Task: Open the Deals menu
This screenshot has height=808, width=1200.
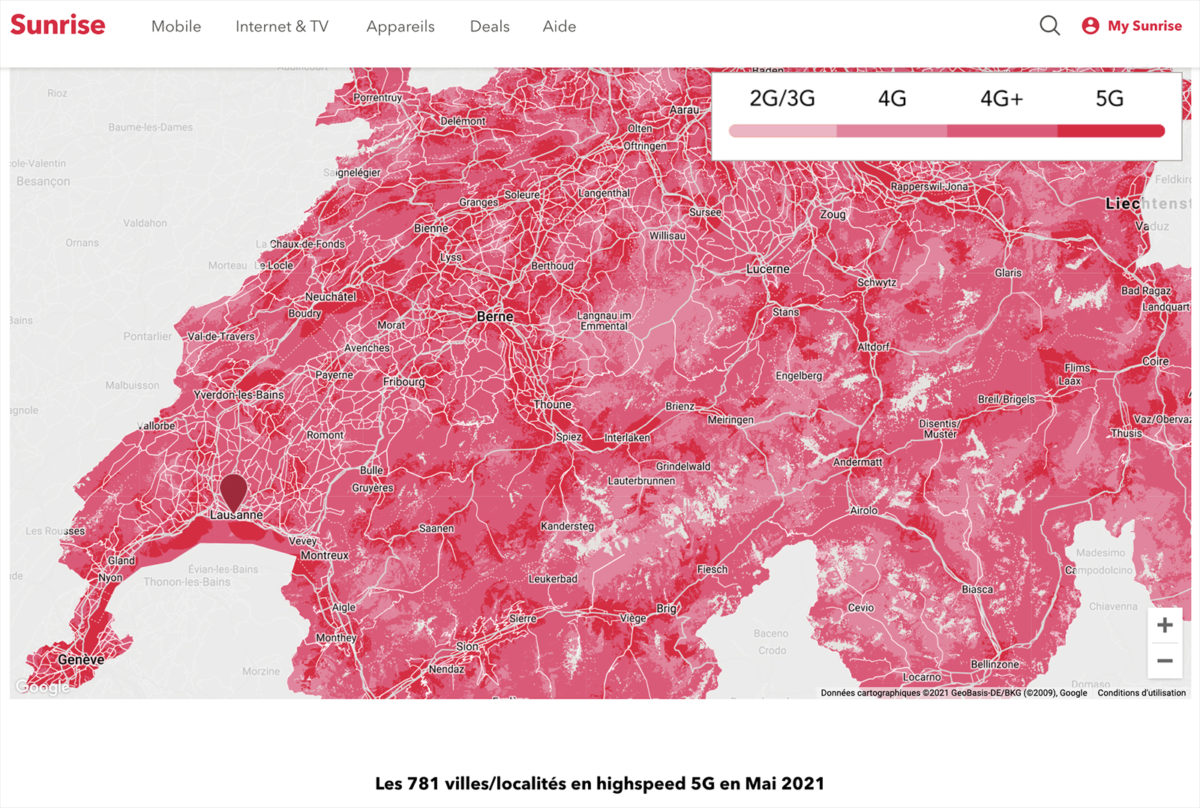Action: click(489, 26)
